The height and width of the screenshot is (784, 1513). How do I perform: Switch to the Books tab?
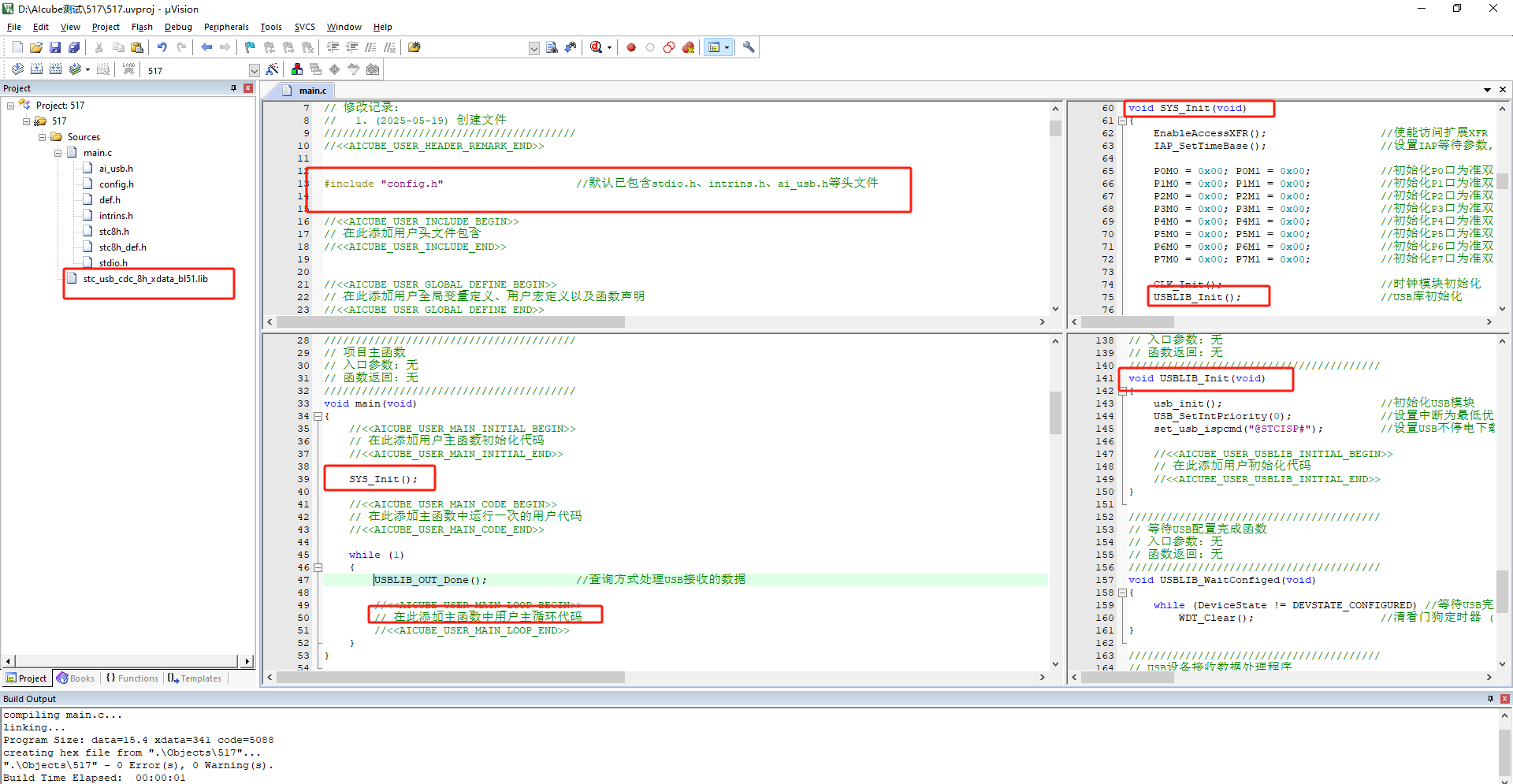pyautogui.click(x=76, y=678)
